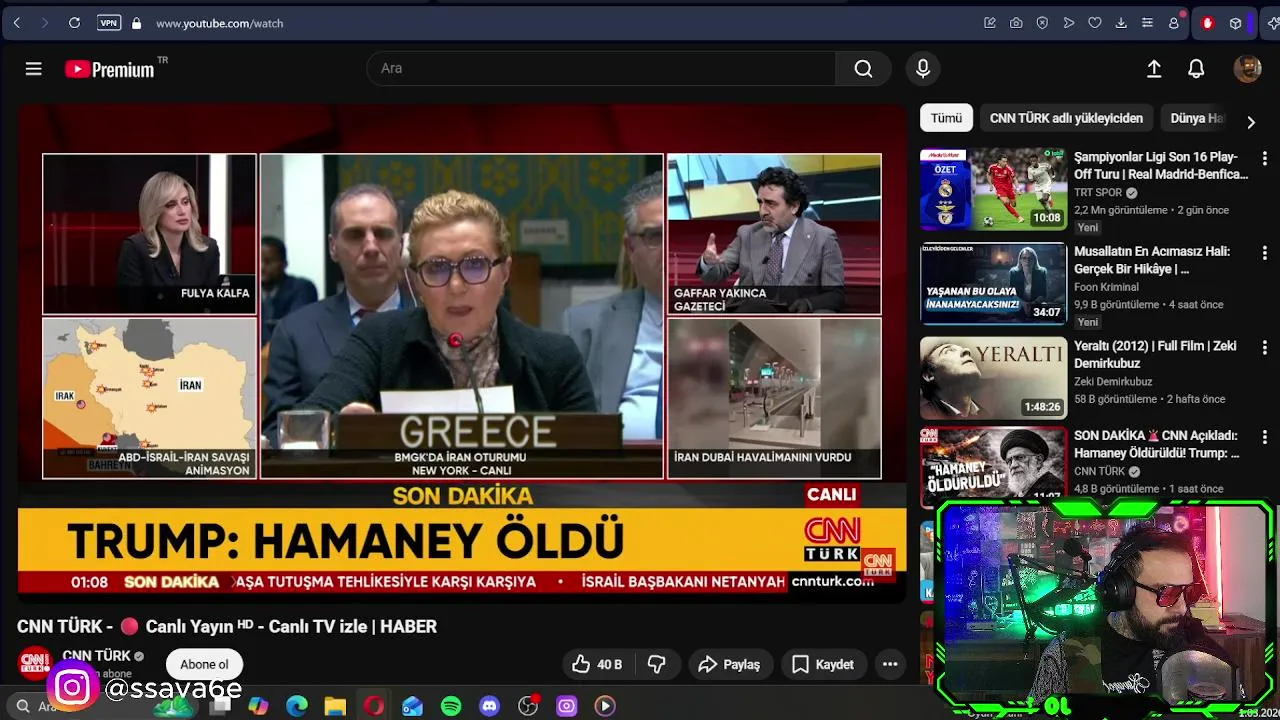Open options for Musallatın En Acımasız Hali video
The width and height of the screenshot is (1280, 720).
coord(1264,253)
